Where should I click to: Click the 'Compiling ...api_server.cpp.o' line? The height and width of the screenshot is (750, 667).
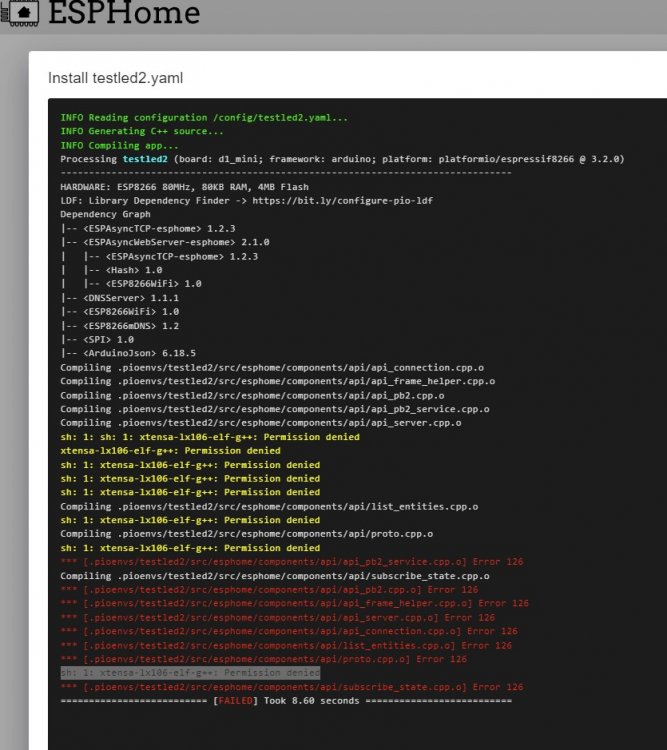pos(261,423)
